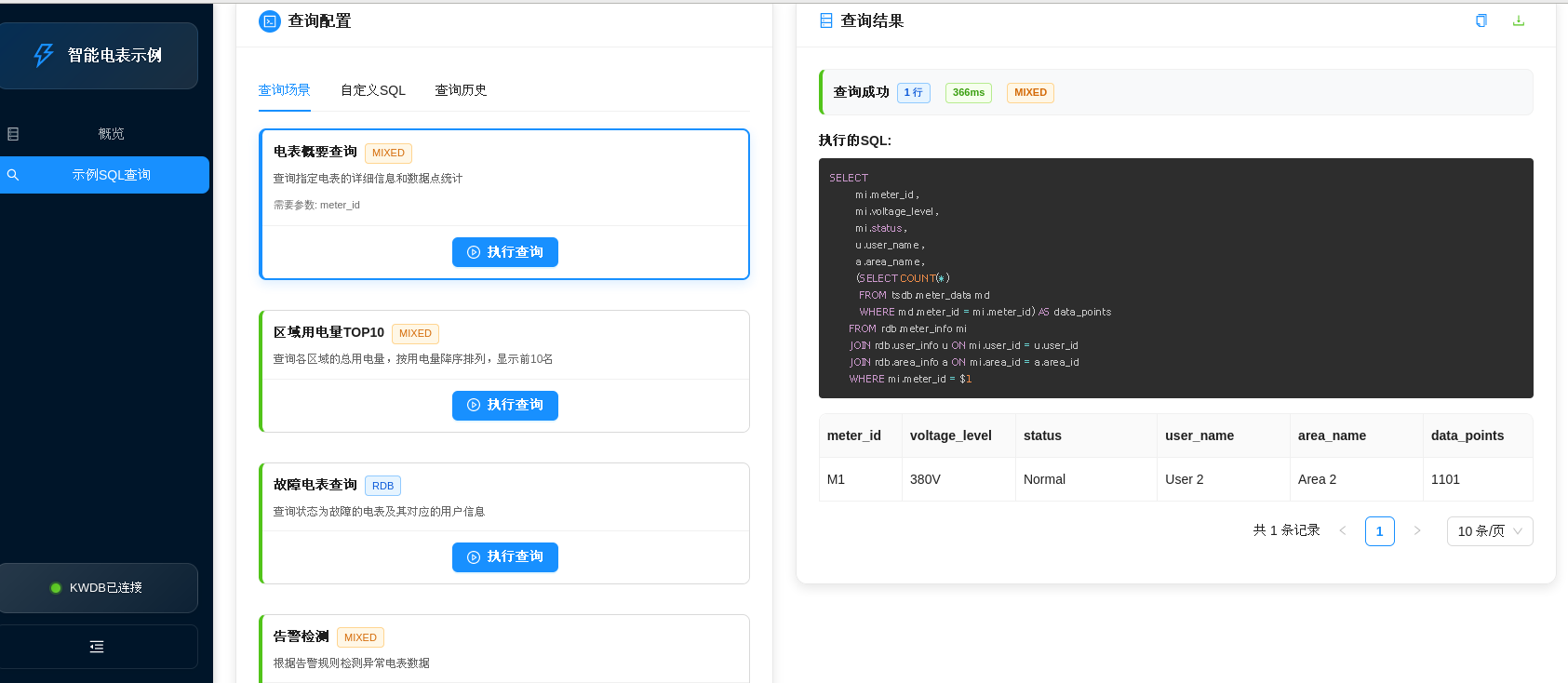Select the 告警检测 query card
The image size is (1568, 683).
tap(504, 649)
